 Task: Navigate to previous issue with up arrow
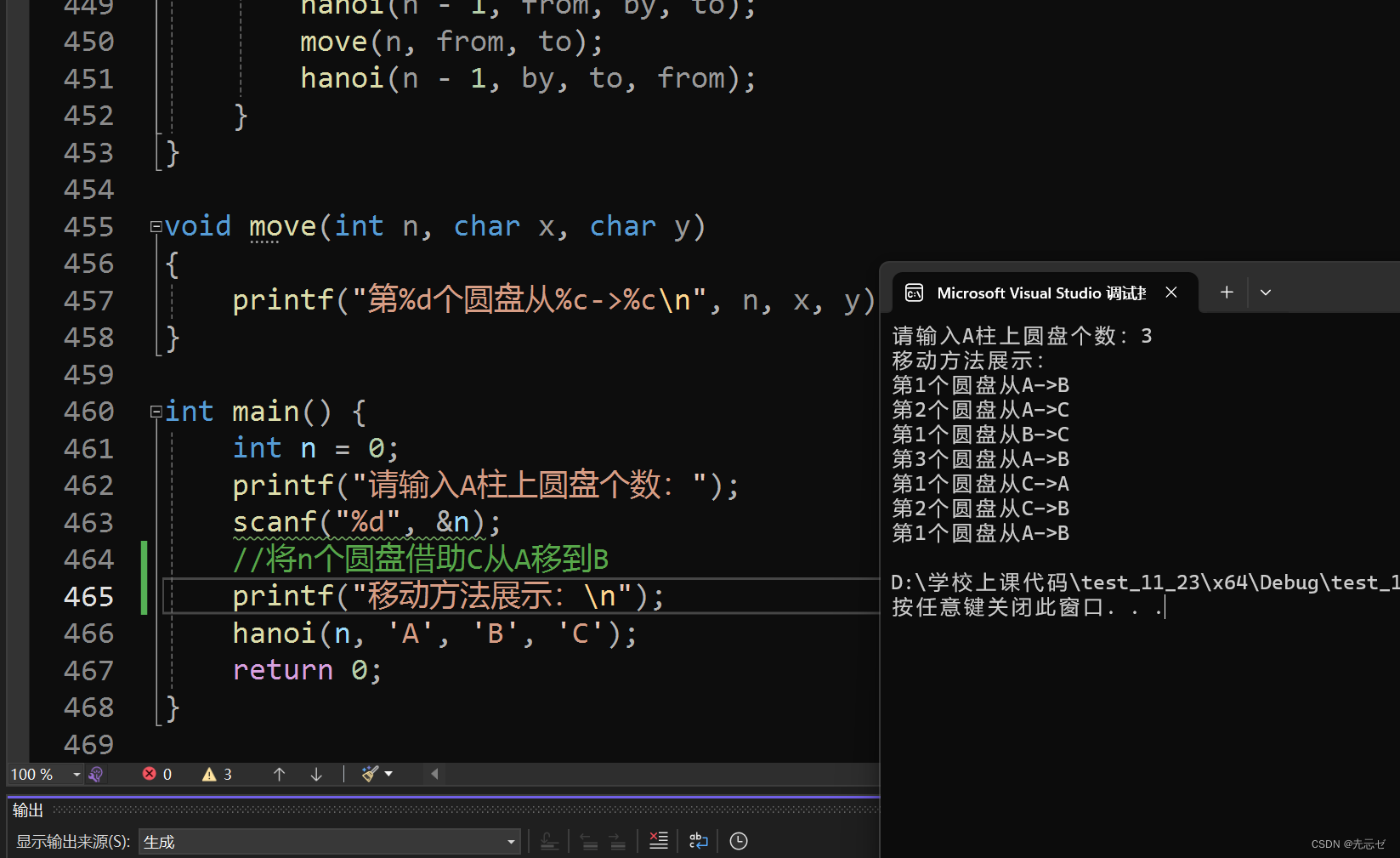coord(279,774)
